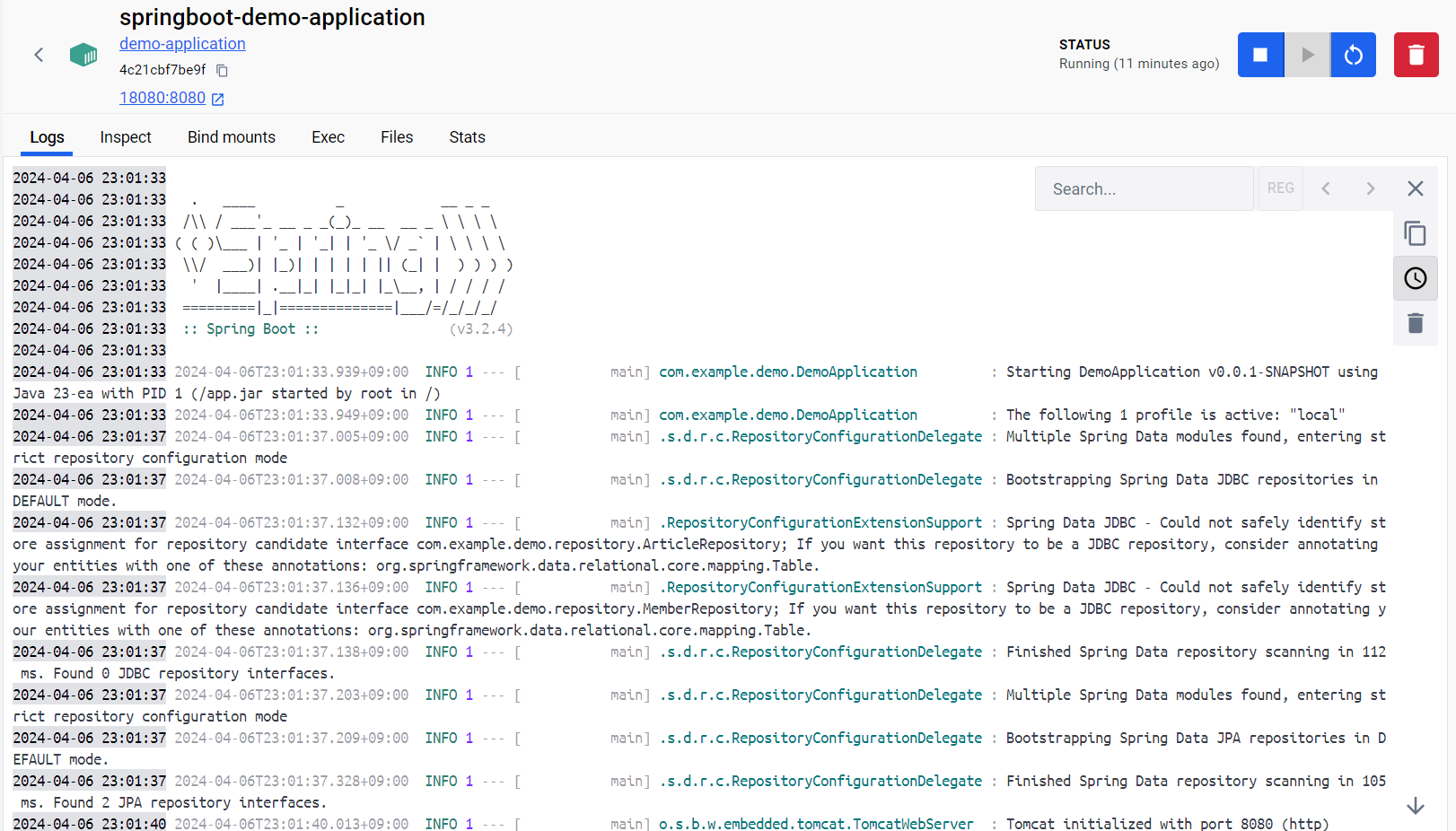Go to next search match
This screenshot has width=1456, height=831.
tap(1371, 188)
